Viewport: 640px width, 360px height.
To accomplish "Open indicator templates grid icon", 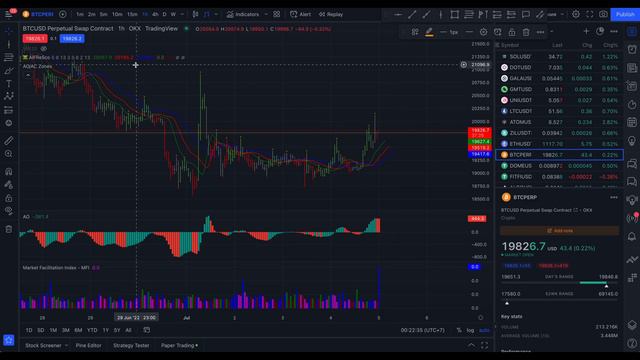I will click(277, 14).
